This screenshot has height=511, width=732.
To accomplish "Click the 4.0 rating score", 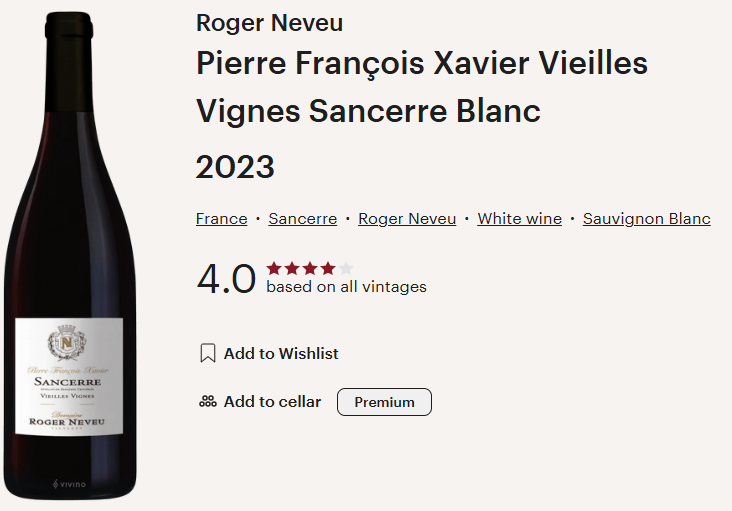I will [x=226, y=279].
